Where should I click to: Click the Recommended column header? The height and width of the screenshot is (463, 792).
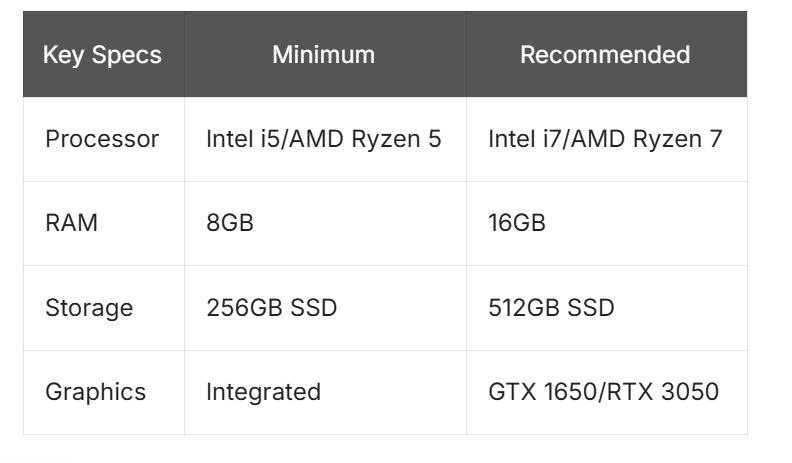tap(605, 54)
